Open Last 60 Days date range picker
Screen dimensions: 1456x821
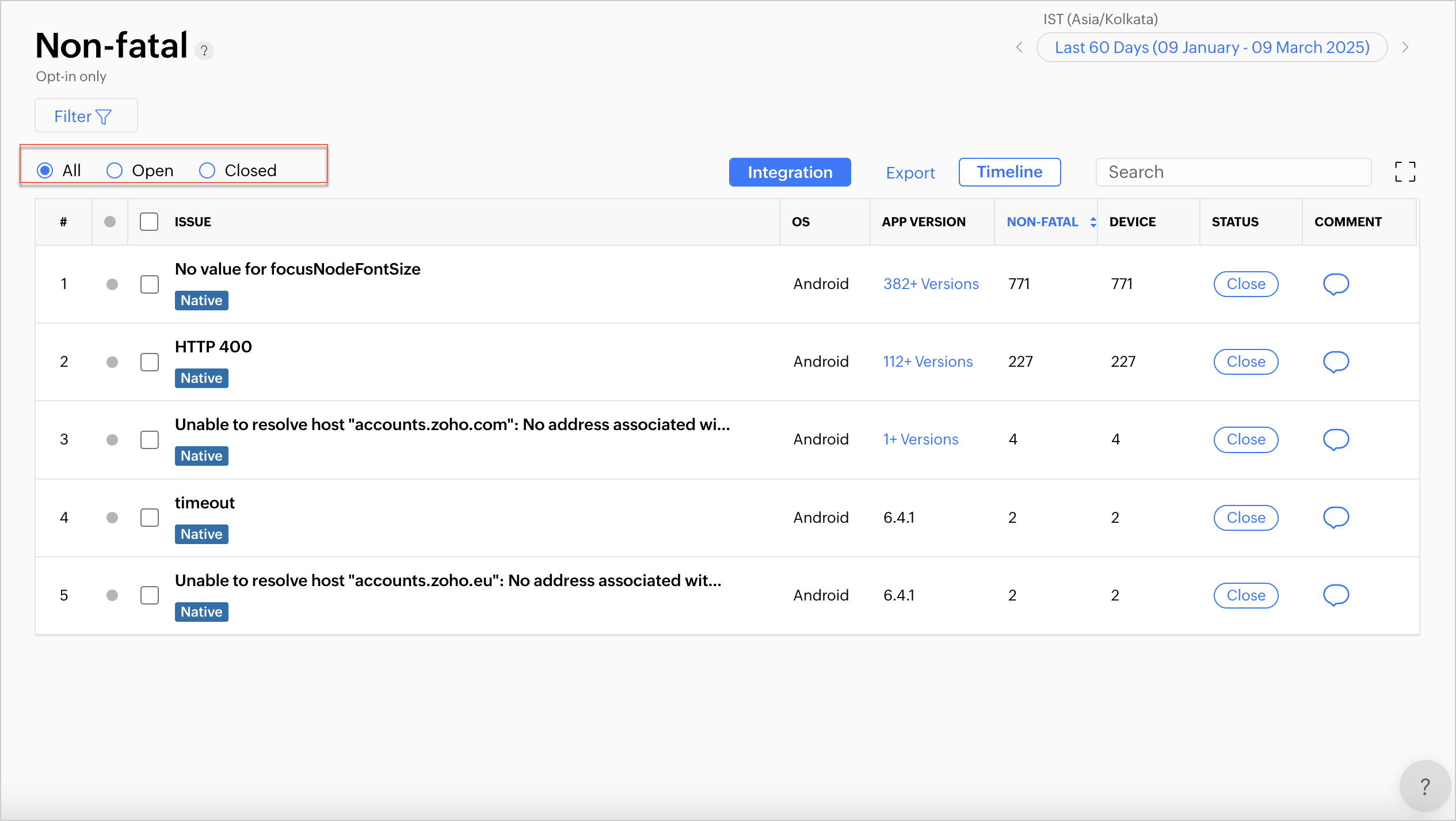(1211, 47)
